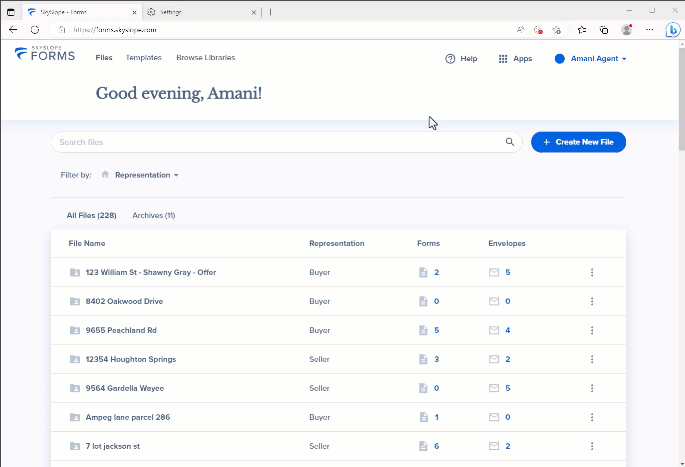The height and width of the screenshot is (467, 685).
Task: Open 9655 Peachland Rd file
Action: pyautogui.click(x=121, y=330)
